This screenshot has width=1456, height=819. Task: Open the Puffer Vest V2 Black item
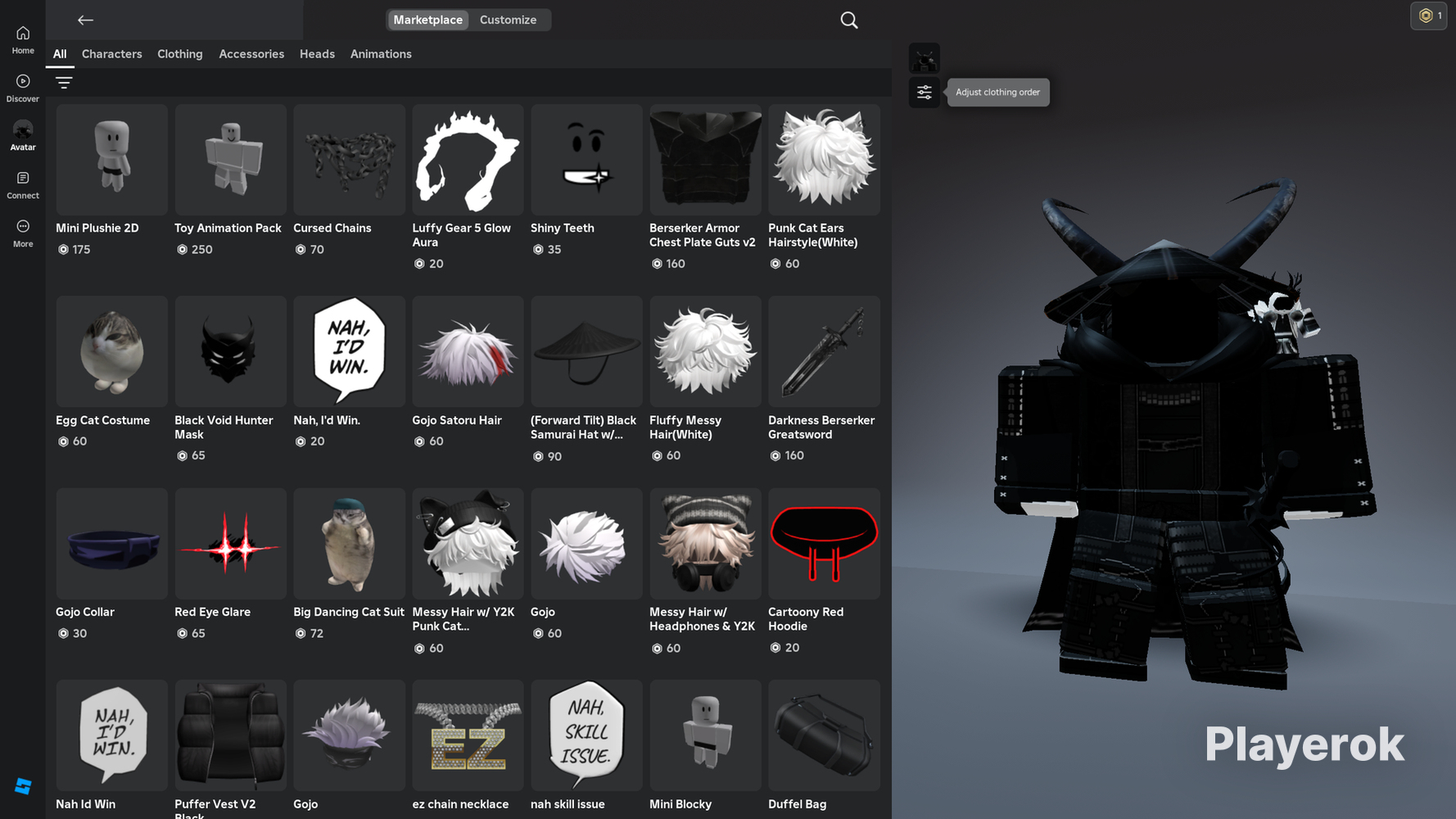coord(231,735)
